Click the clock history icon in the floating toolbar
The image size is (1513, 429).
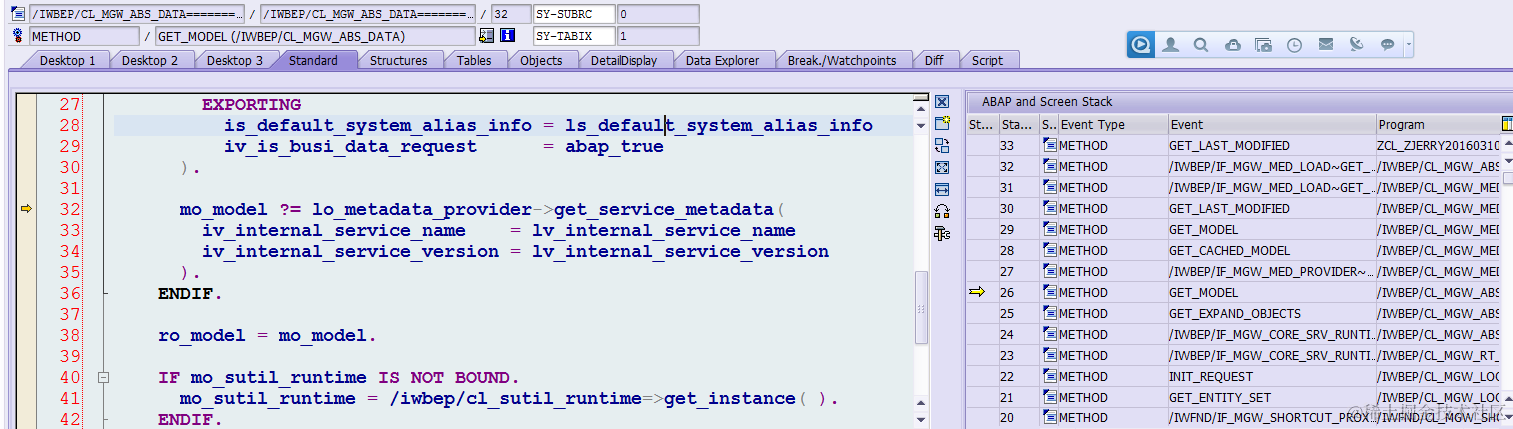tap(1295, 45)
